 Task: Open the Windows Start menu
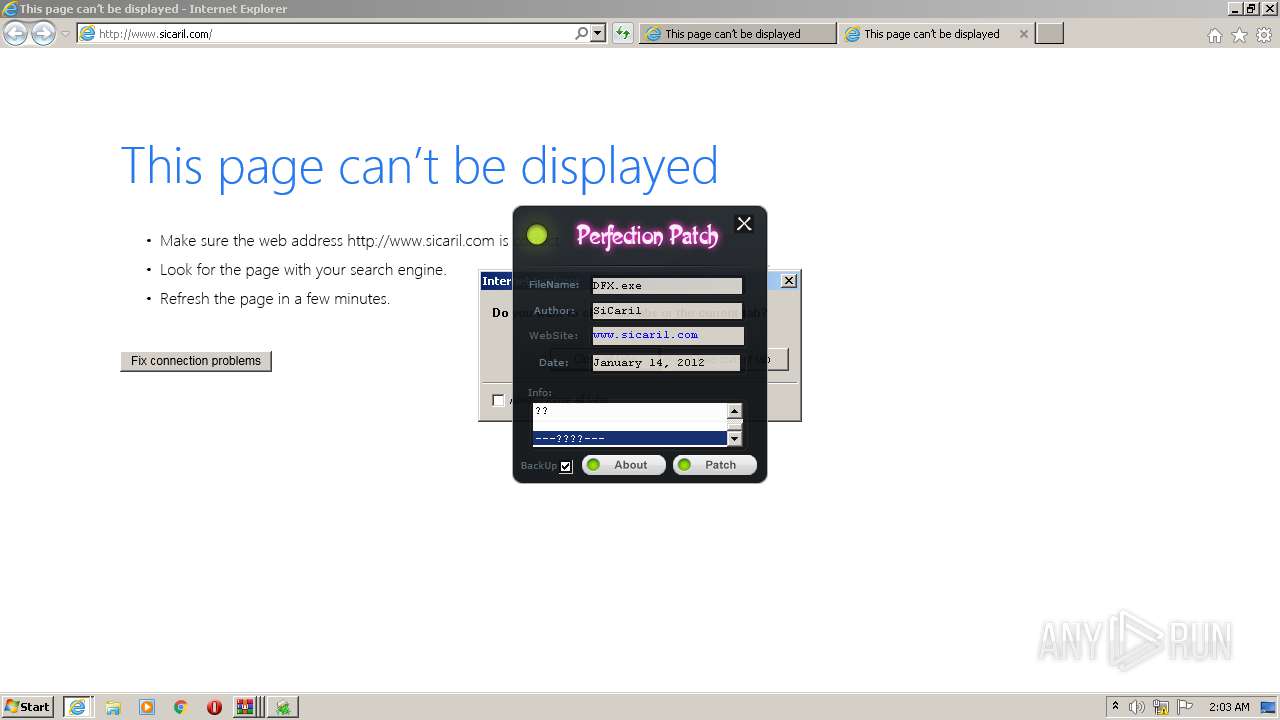tap(28, 706)
